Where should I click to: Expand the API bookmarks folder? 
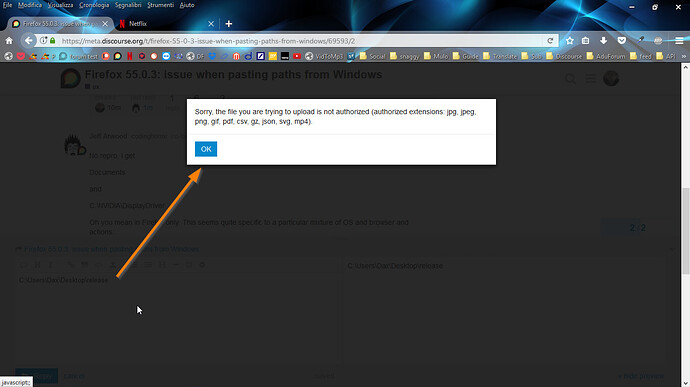666,56
